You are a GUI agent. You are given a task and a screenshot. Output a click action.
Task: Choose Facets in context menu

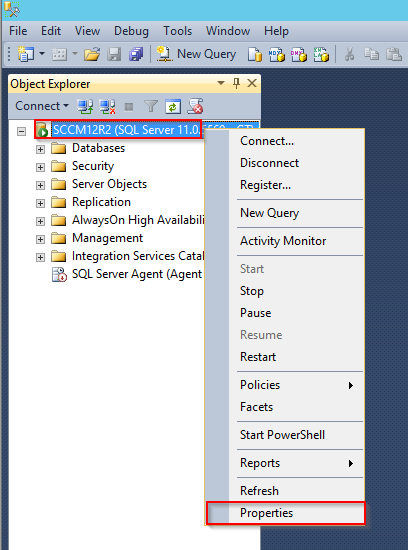coord(285,407)
